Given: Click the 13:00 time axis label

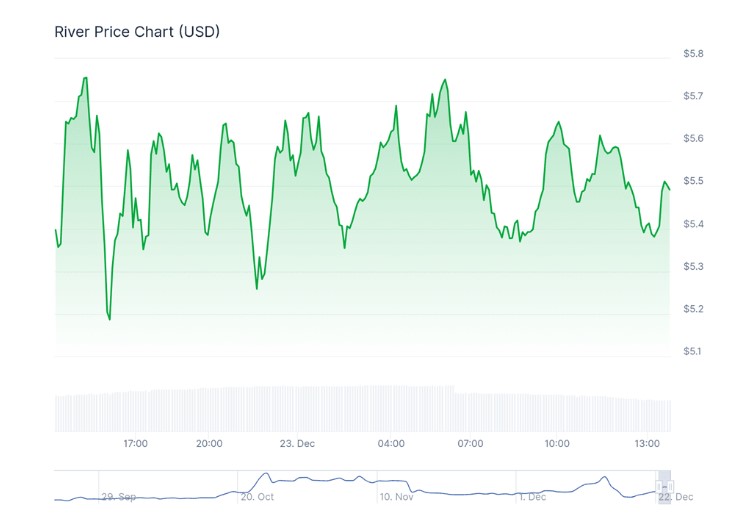Looking at the screenshot, I should point(647,443).
